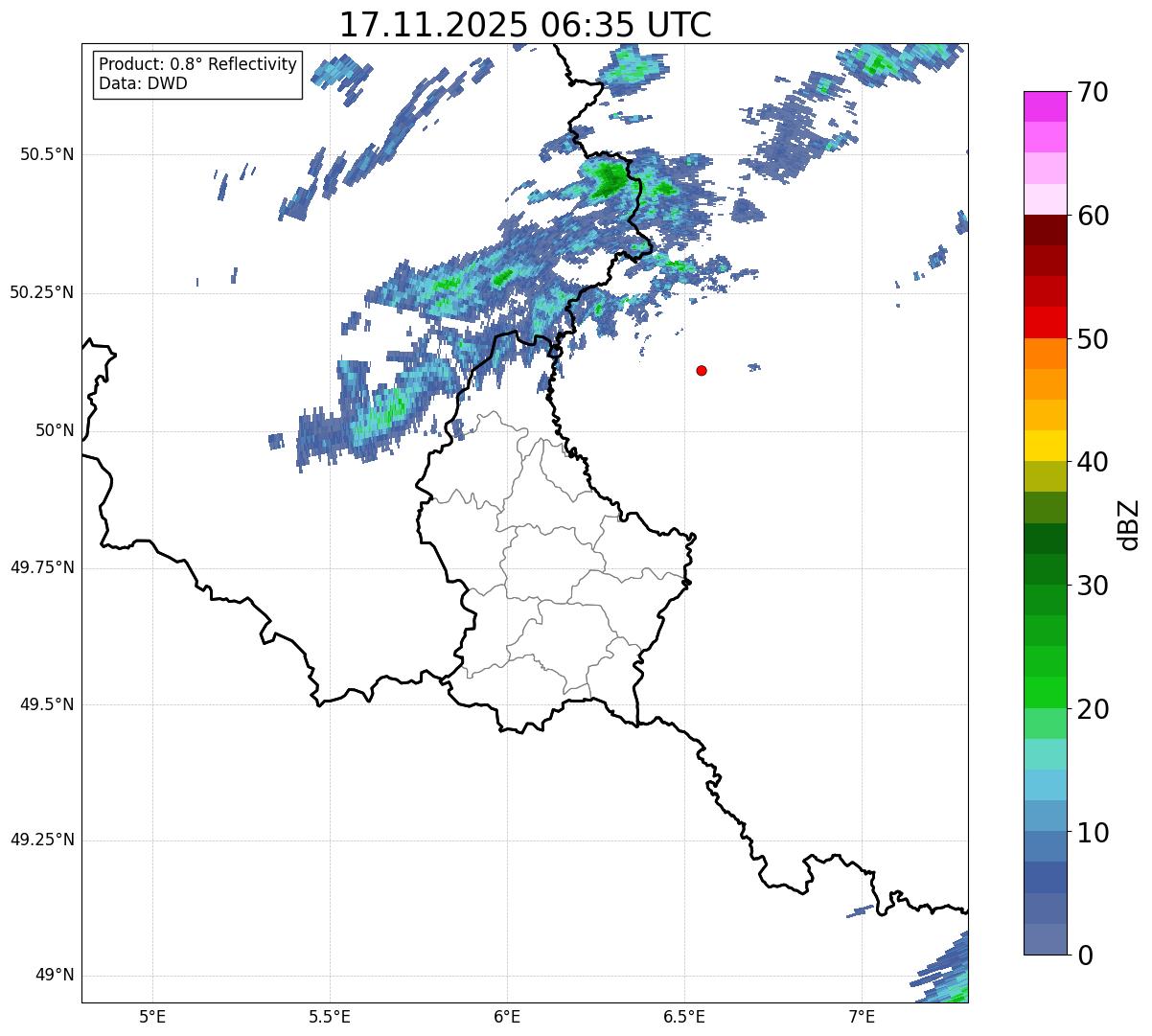Click the yellow 40 dBZ swatch
The height and width of the screenshot is (1036, 1152).
click(x=1045, y=446)
